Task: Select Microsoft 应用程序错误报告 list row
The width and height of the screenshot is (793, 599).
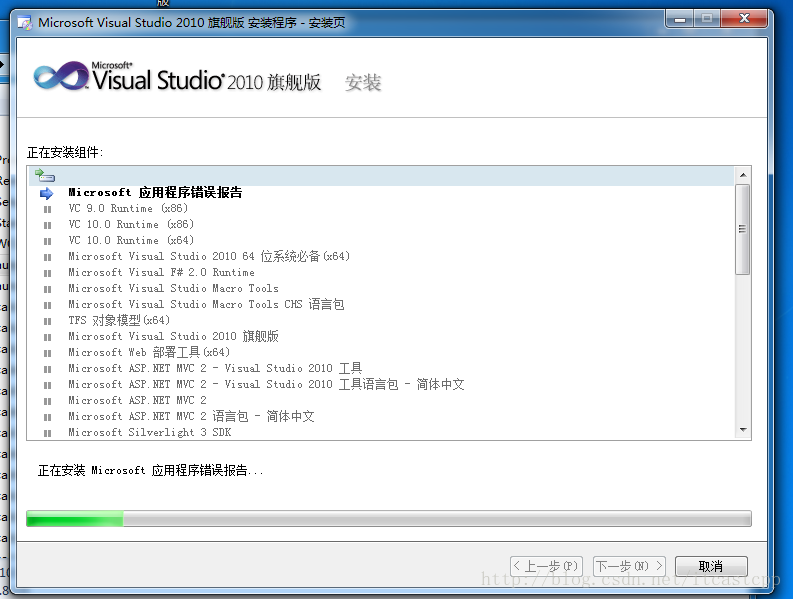Action: point(155,193)
